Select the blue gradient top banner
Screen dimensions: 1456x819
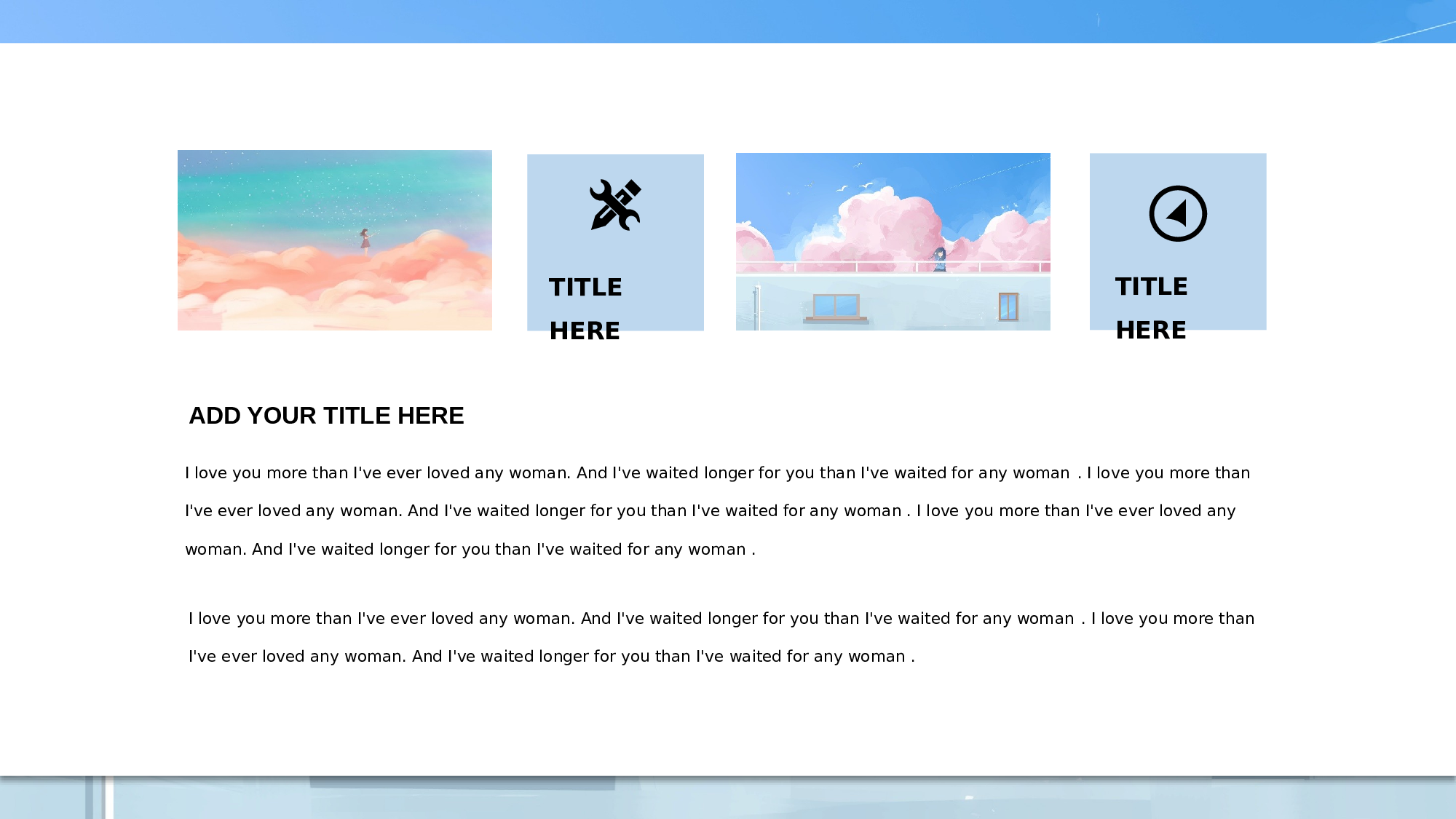728,21
